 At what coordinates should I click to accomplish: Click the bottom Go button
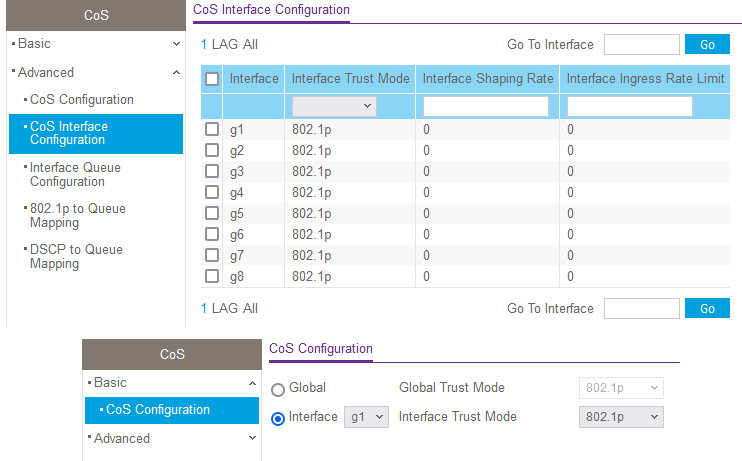tap(707, 309)
